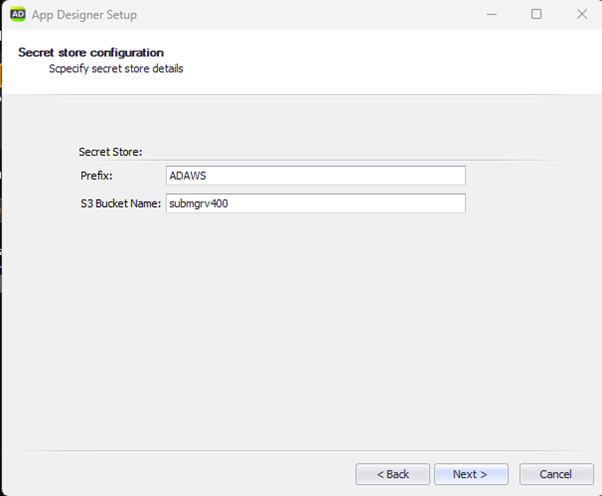Click the blank white header banner area
Screen dimensions: 602x496
[384, 61]
